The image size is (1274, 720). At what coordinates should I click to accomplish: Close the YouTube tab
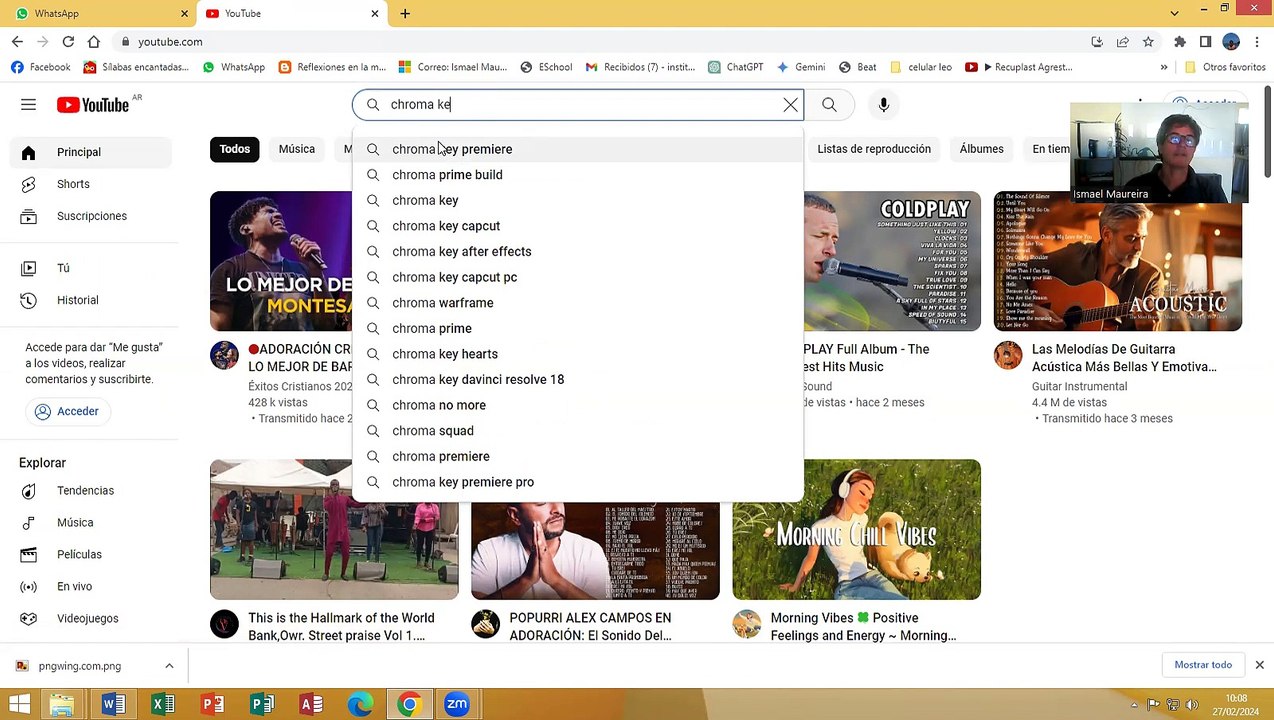(375, 13)
